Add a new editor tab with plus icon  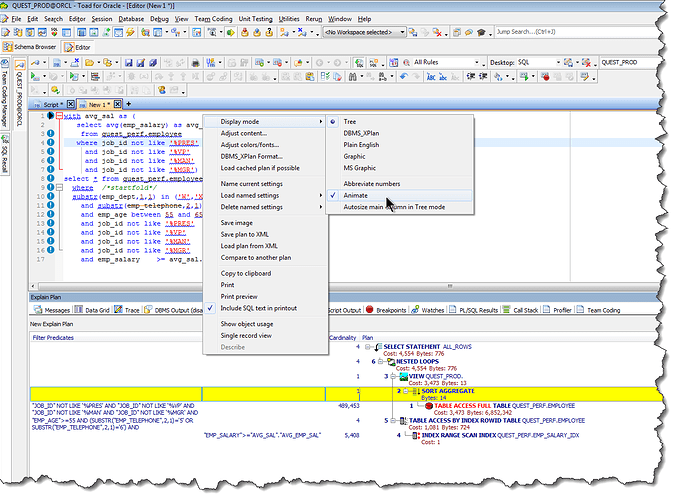coord(129,104)
